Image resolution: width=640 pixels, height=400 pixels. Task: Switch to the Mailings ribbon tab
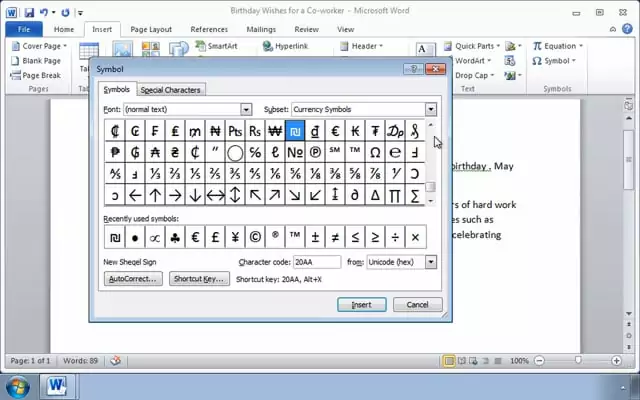click(261, 29)
